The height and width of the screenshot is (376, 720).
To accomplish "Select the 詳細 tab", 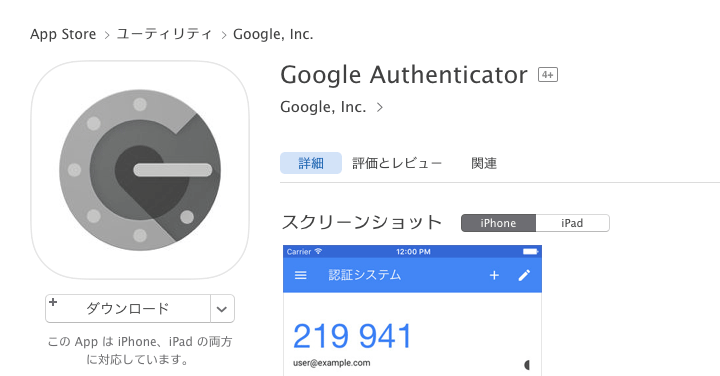I will 311,163.
